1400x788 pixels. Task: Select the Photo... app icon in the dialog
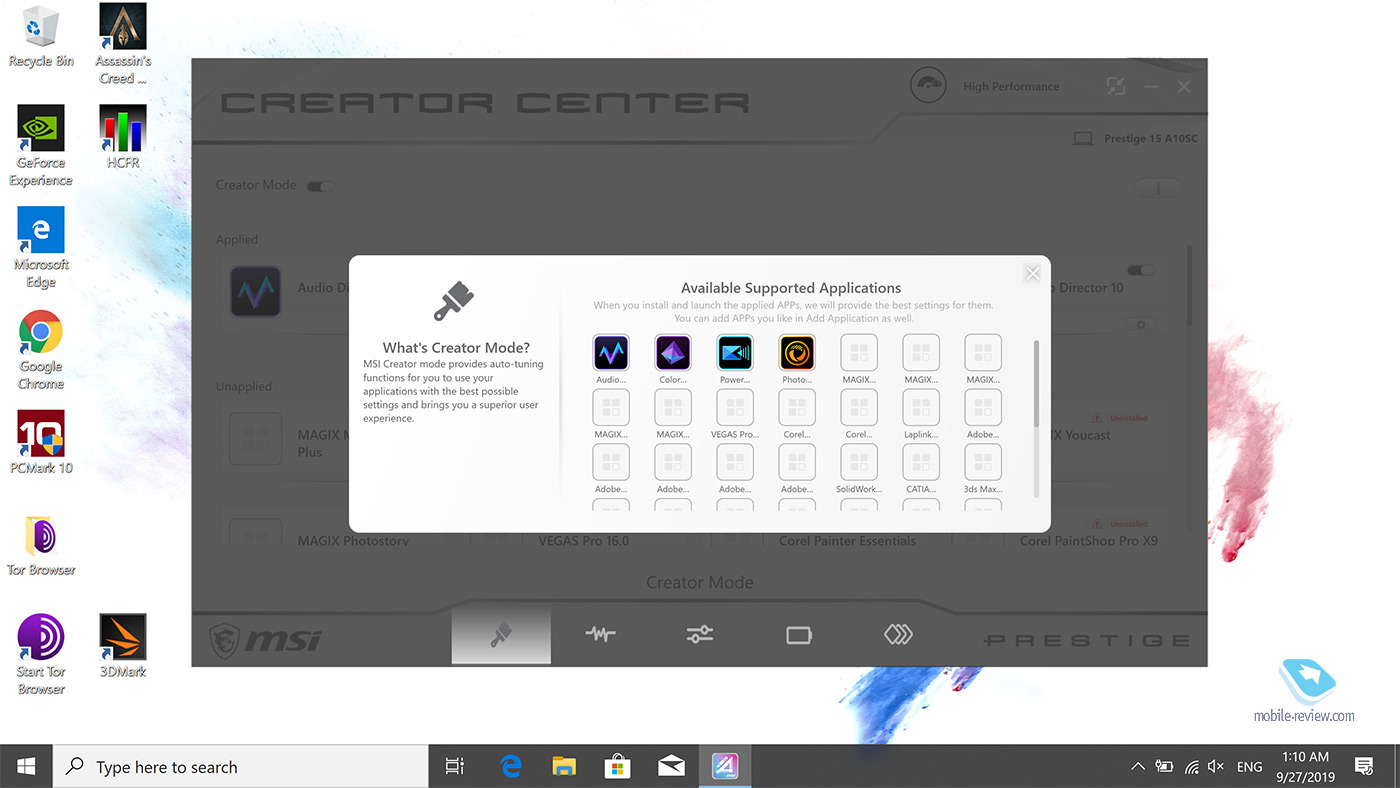pyautogui.click(x=797, y=353)
